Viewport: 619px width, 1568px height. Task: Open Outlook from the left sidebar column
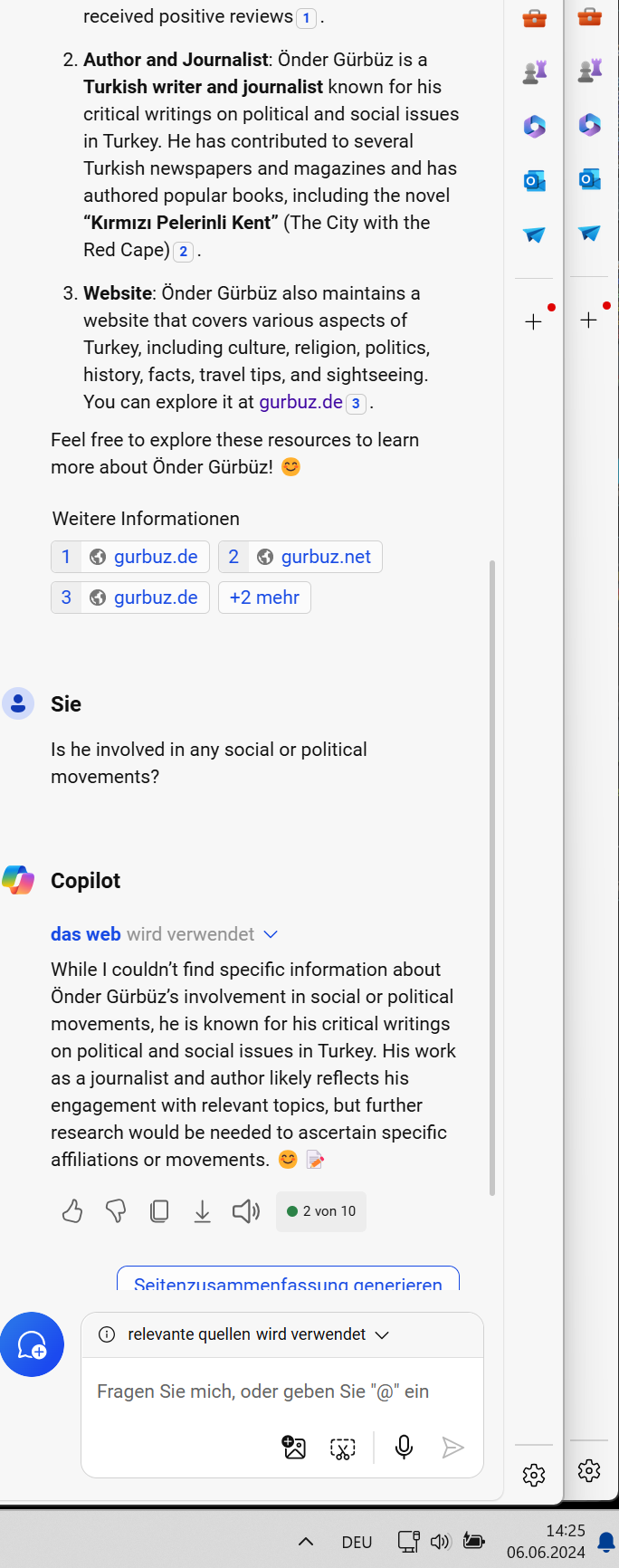(x=534, y=180)
